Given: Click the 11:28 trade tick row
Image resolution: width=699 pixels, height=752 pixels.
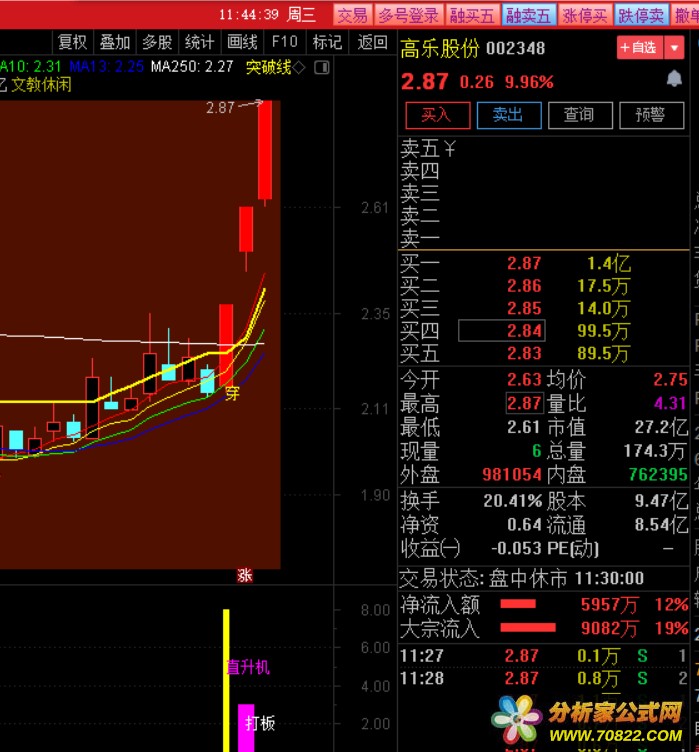Looking at the screenshot, I should click(544, 678).
